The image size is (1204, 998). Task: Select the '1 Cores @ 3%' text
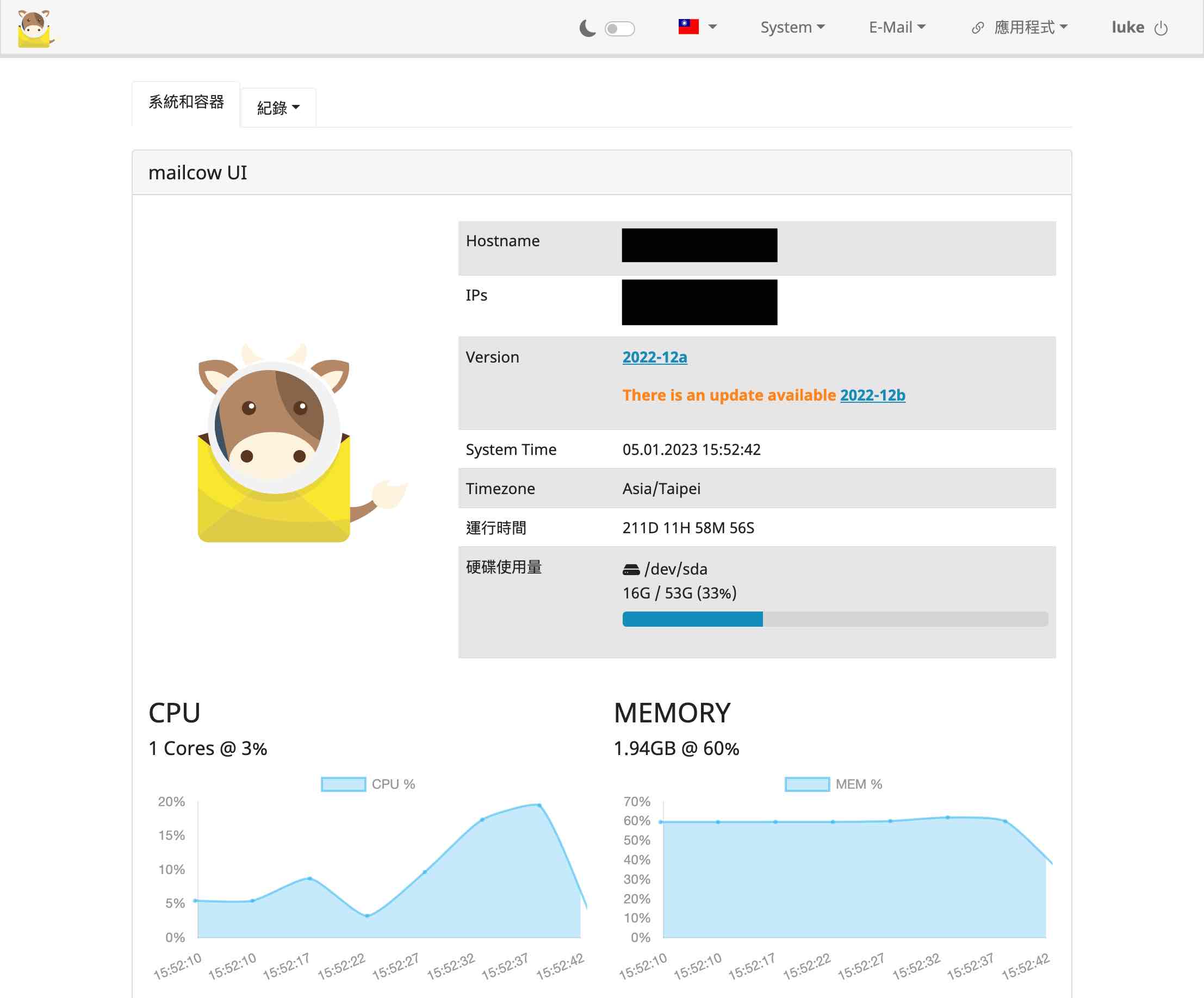(x=208, y=748)
